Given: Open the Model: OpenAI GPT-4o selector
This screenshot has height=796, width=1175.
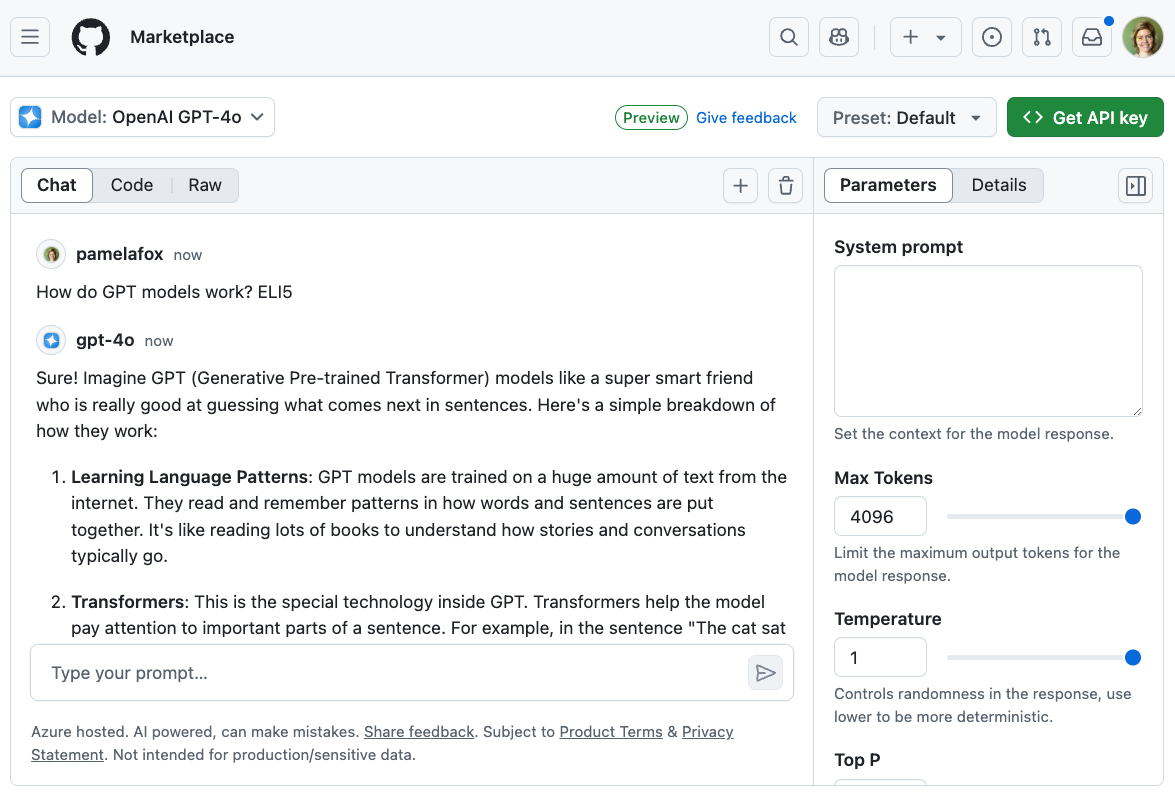Looking at the screenshot, I should (142, 117).
